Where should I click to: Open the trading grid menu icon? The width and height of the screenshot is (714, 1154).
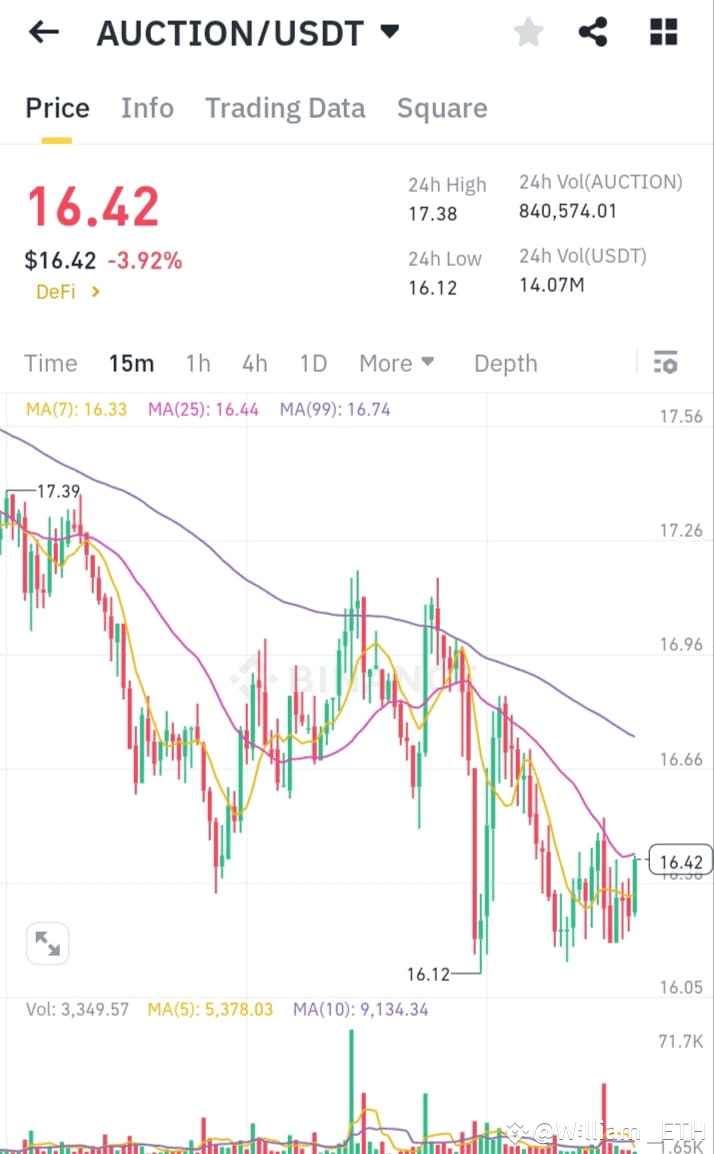point(662,31)
